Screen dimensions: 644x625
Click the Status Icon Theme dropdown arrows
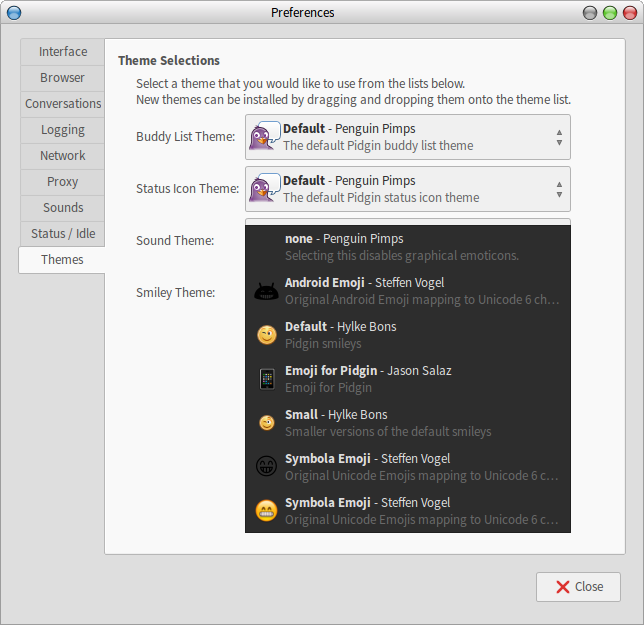(x=559, y=189)
